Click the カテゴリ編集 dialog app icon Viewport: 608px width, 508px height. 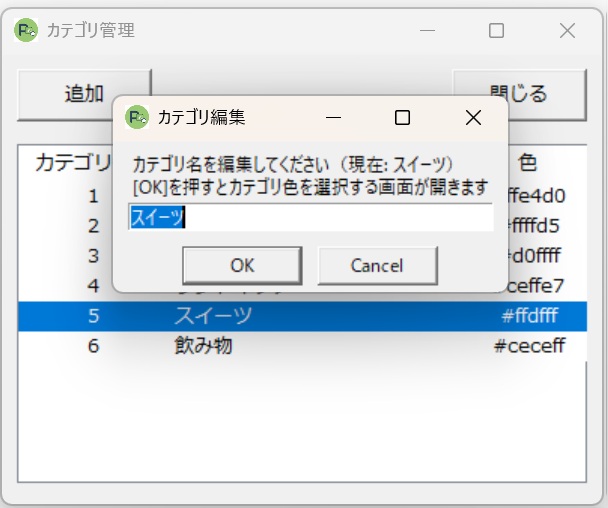[137, 117]
